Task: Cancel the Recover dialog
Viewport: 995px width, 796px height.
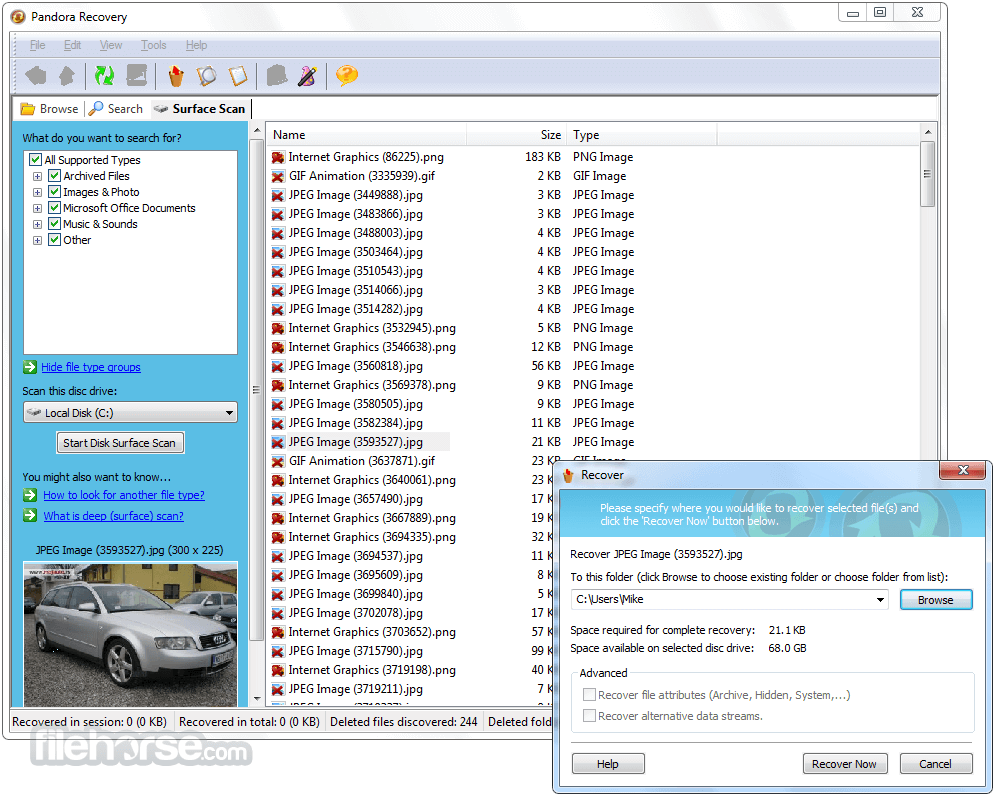Action: (x=935, y=764)
